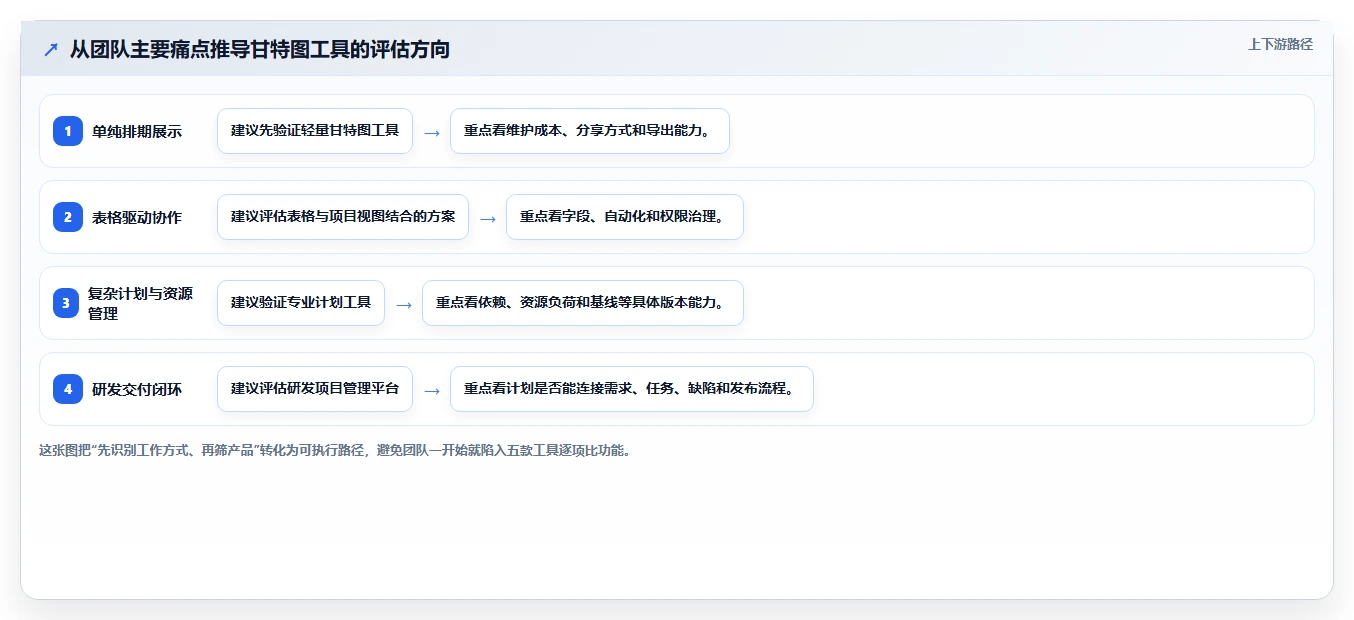Screen dimensions: 1354x620
Task: Click the 建议先验证轻量甘特图工具 box
Action: coord(315,131)
